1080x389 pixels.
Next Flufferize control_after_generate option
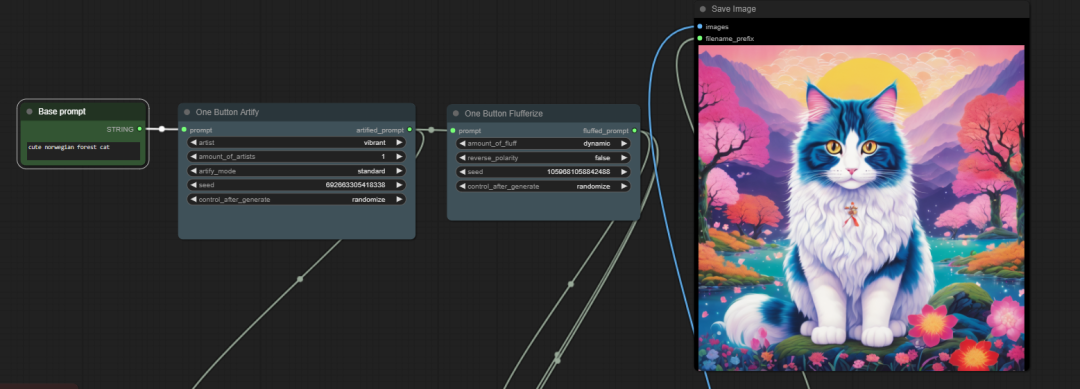pos(623,186)
